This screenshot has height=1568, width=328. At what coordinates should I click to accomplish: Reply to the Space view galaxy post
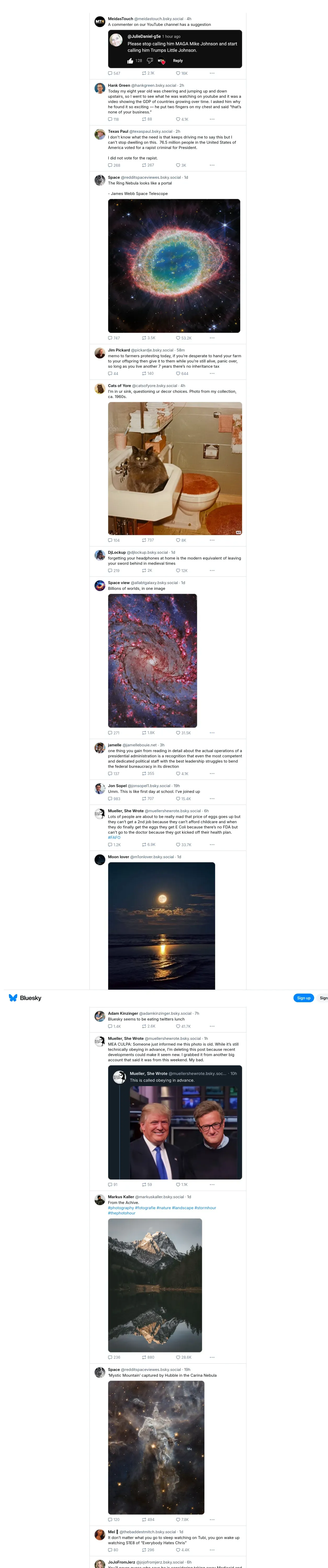point(110,733)
